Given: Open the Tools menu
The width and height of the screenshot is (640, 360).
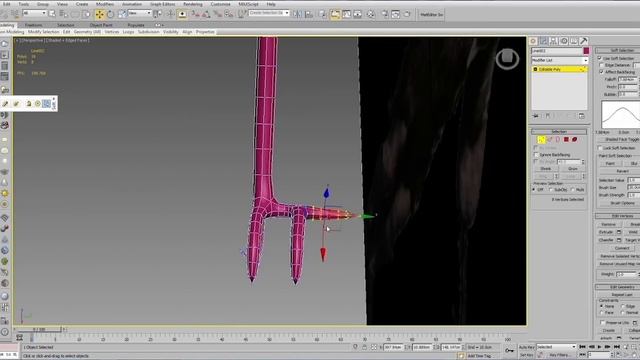Looking at the screenshot, I should click(24, 4).
